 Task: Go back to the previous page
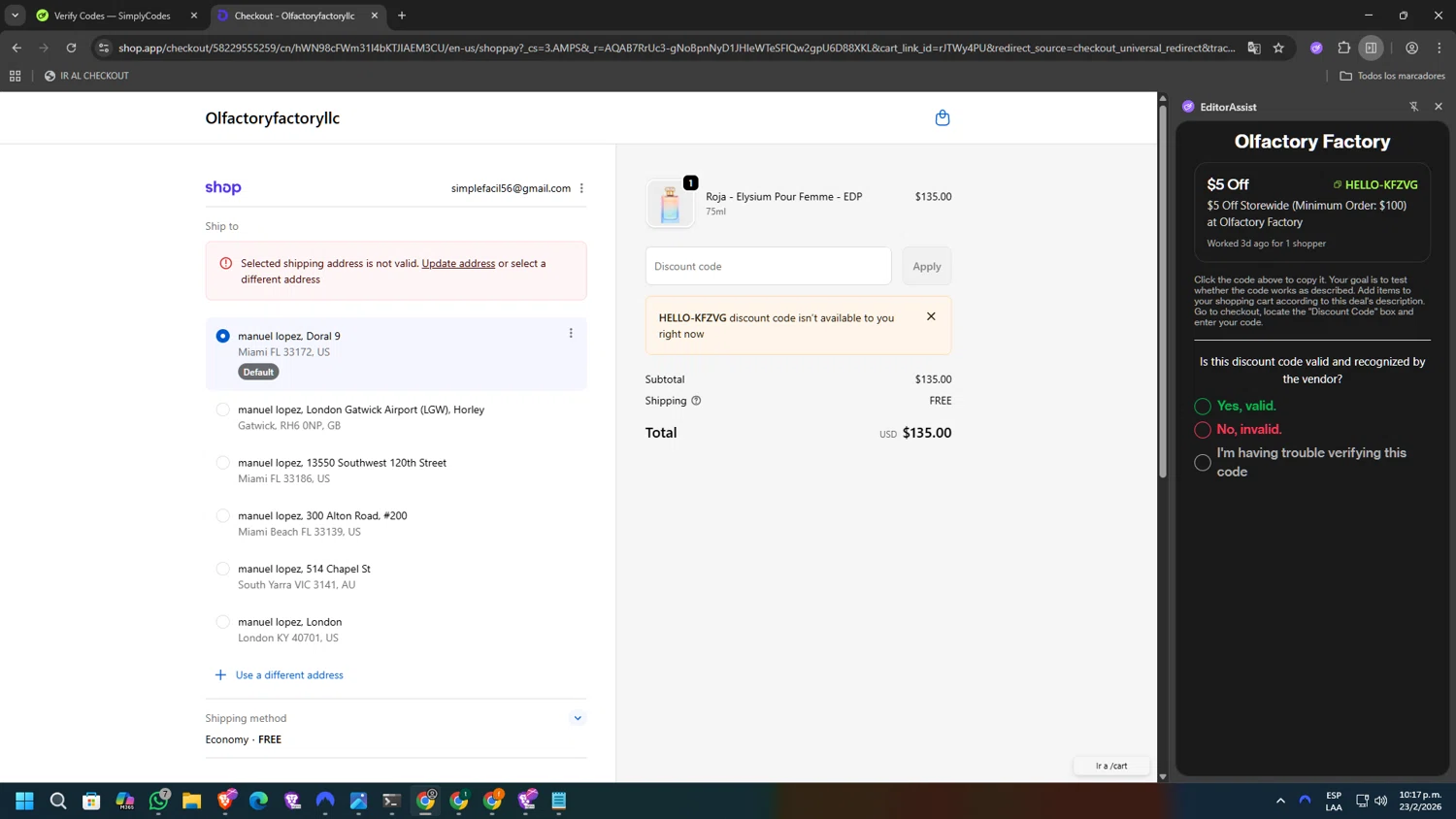(17, 48)
